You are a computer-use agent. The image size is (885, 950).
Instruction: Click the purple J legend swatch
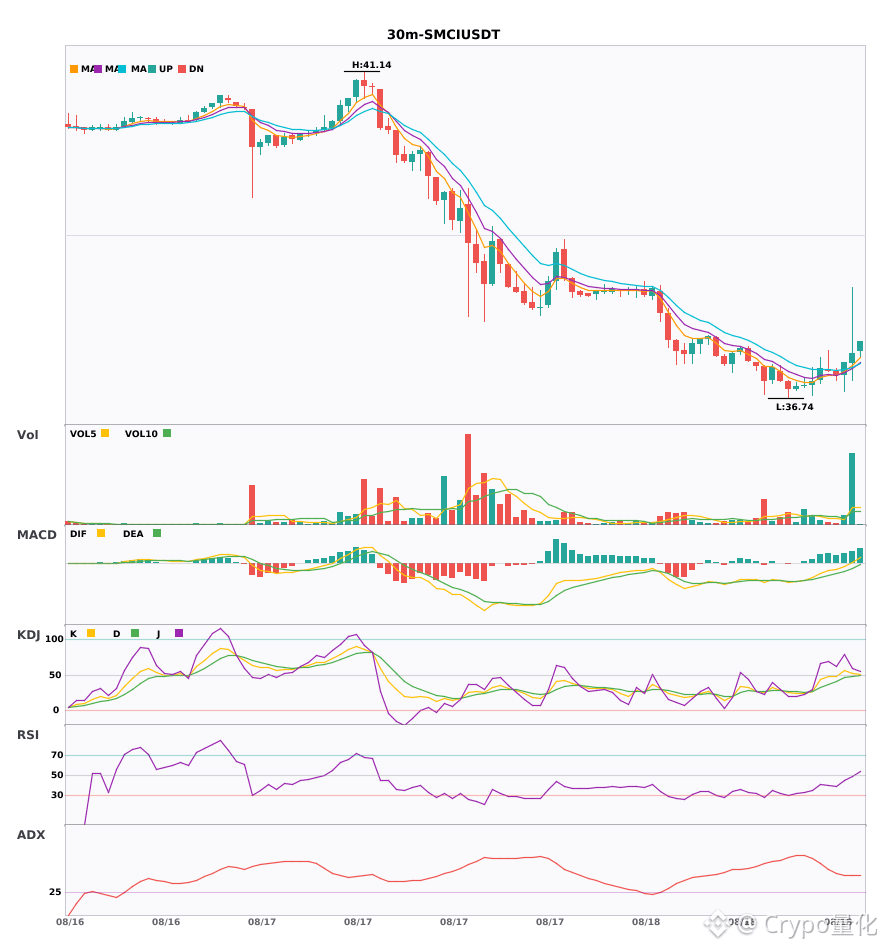[179, 633]
